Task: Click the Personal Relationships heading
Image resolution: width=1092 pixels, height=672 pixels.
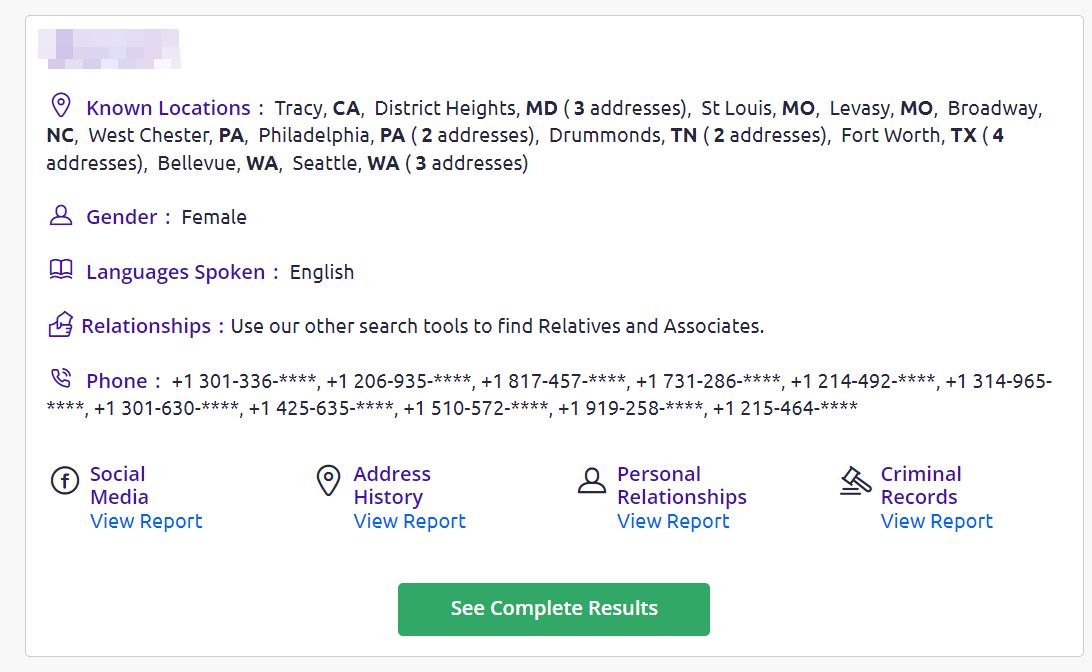Action: [x=682, y=485]
